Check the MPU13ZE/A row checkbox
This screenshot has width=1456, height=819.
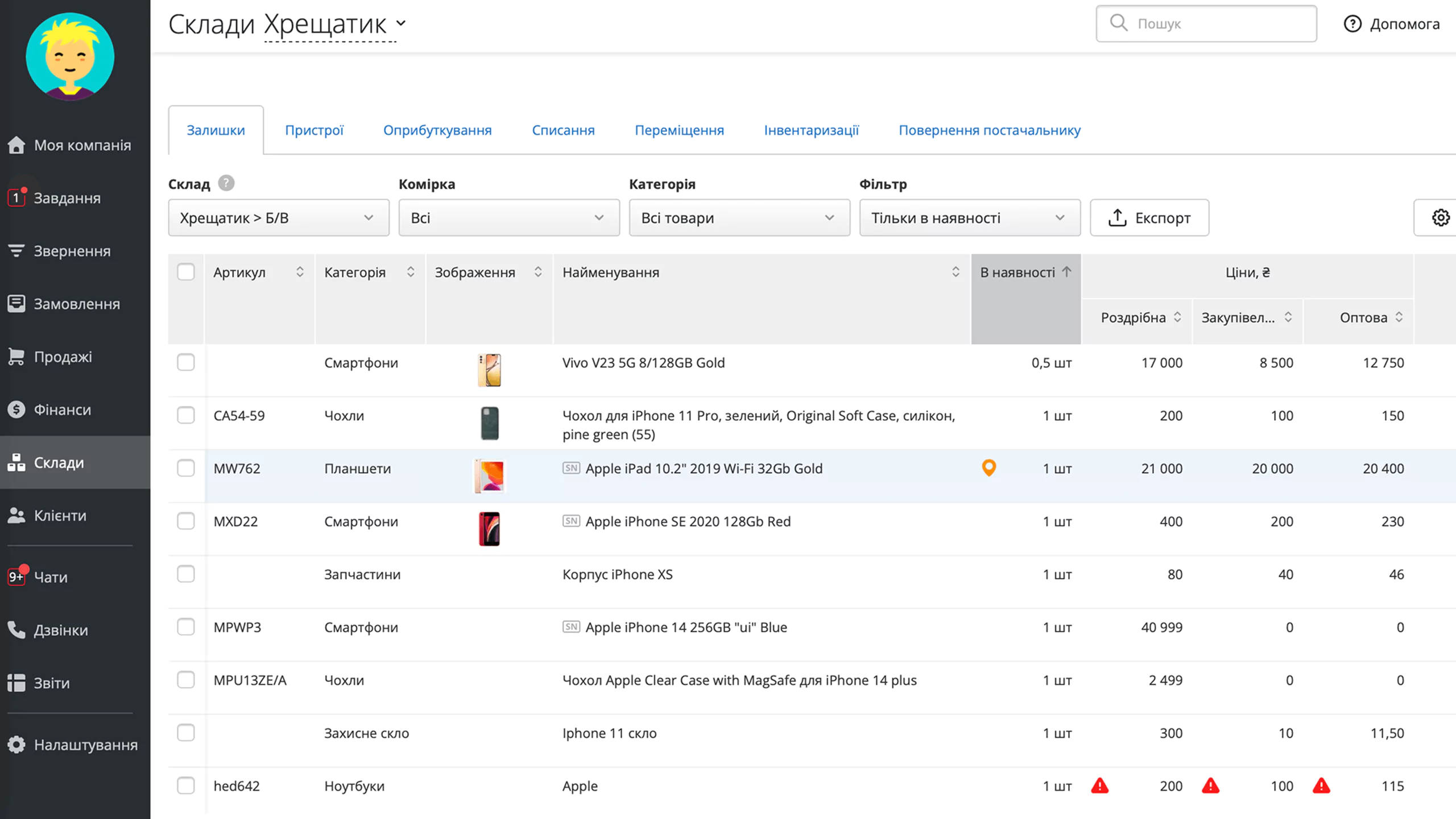point(186,680)
